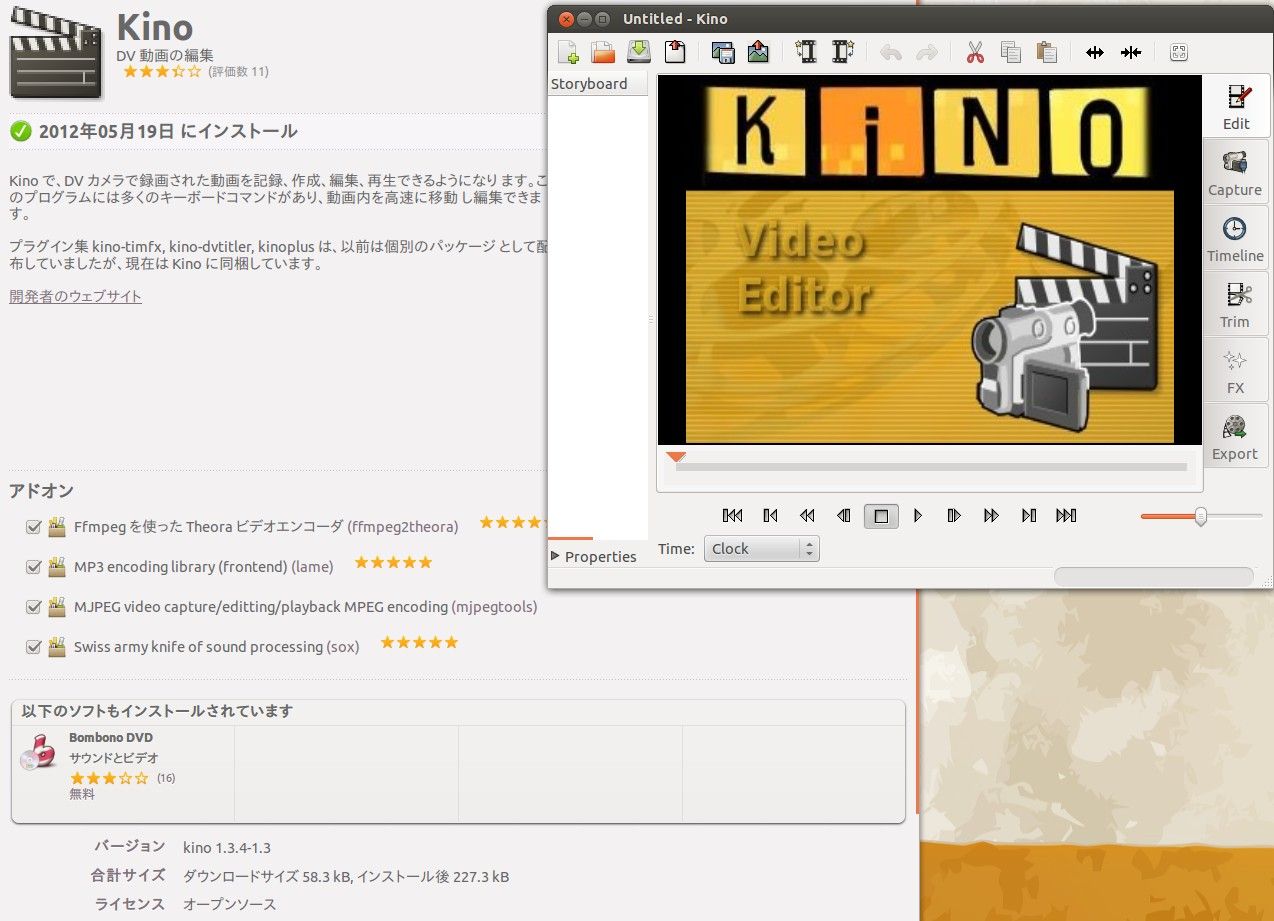Click the Cut scissors icon
This screenshot has width=1274, height=921.
click(975, 53)
